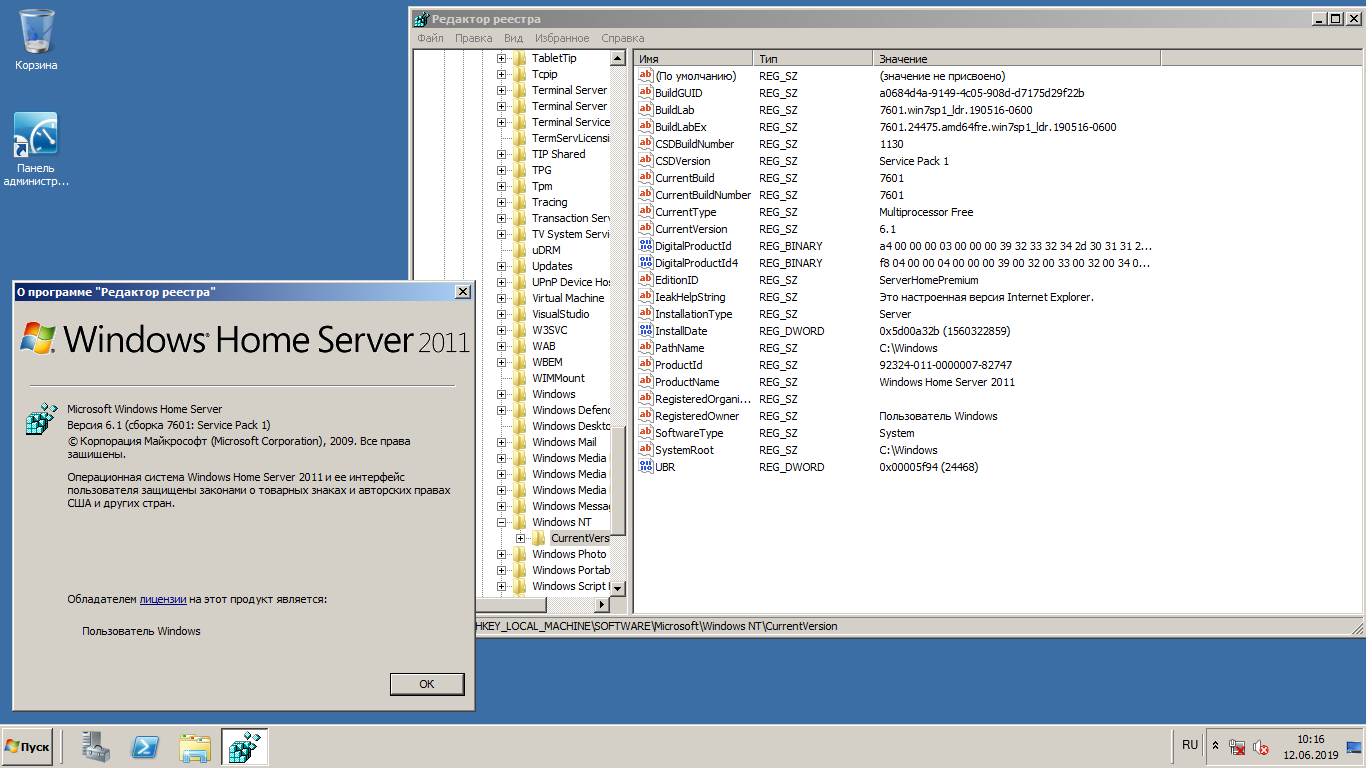The height and width of the screenshot is (768, 1366).
Task: Select the WIMMount tree item
Action: pyautogui.click(x=558, y=378)
